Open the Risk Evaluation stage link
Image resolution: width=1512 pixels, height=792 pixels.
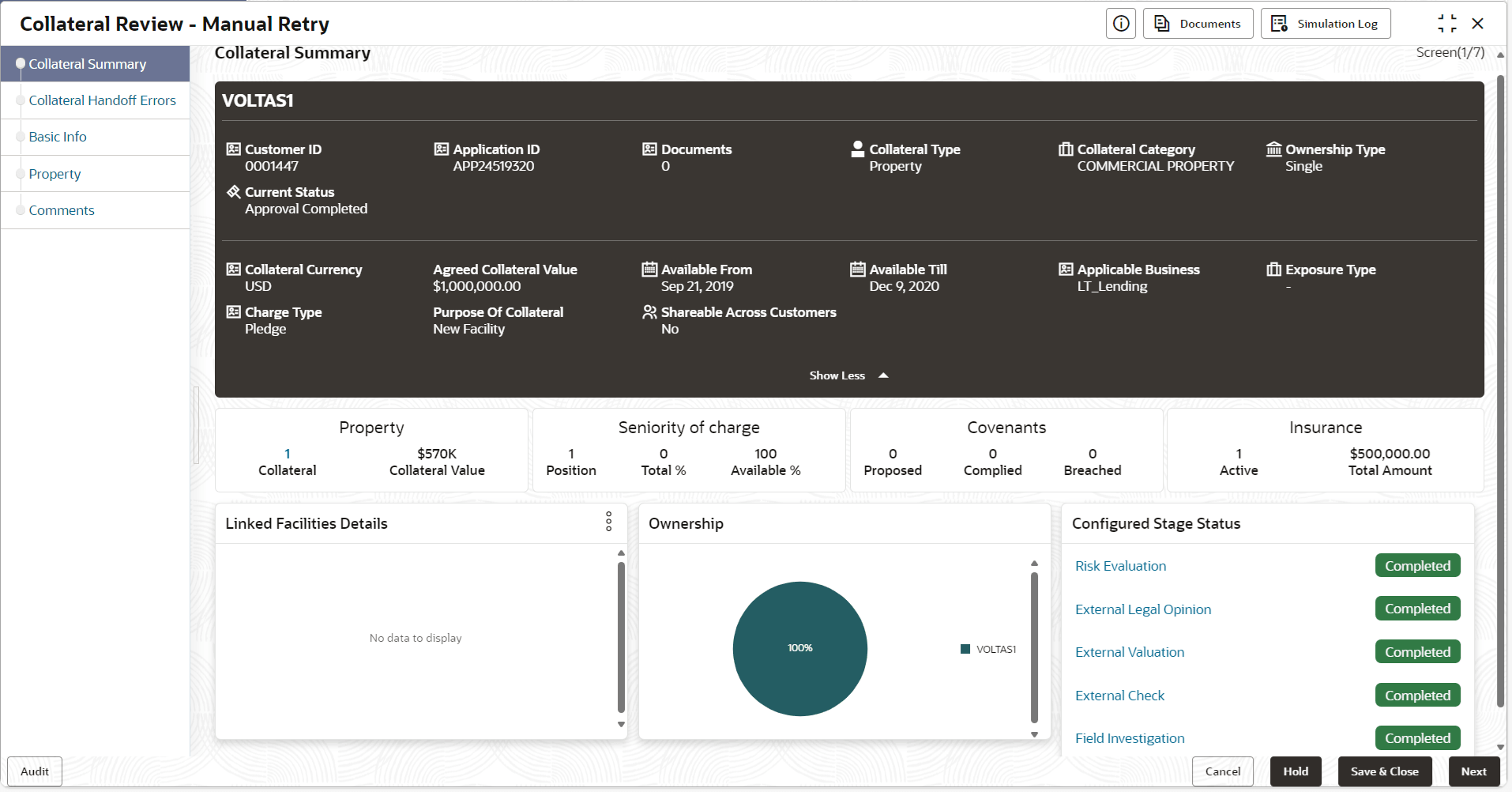(x=1120, y=566)
